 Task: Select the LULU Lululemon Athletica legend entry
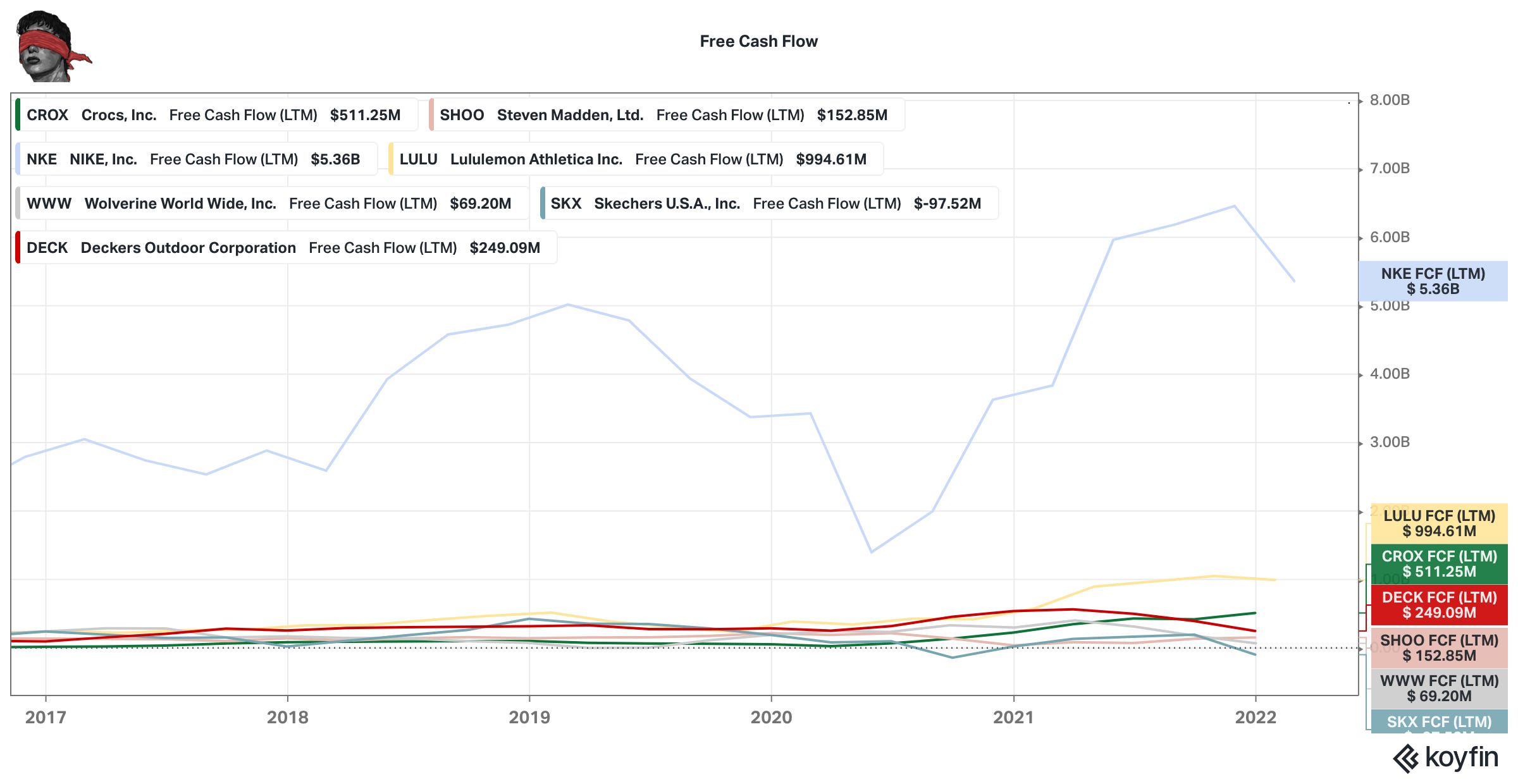636,159
